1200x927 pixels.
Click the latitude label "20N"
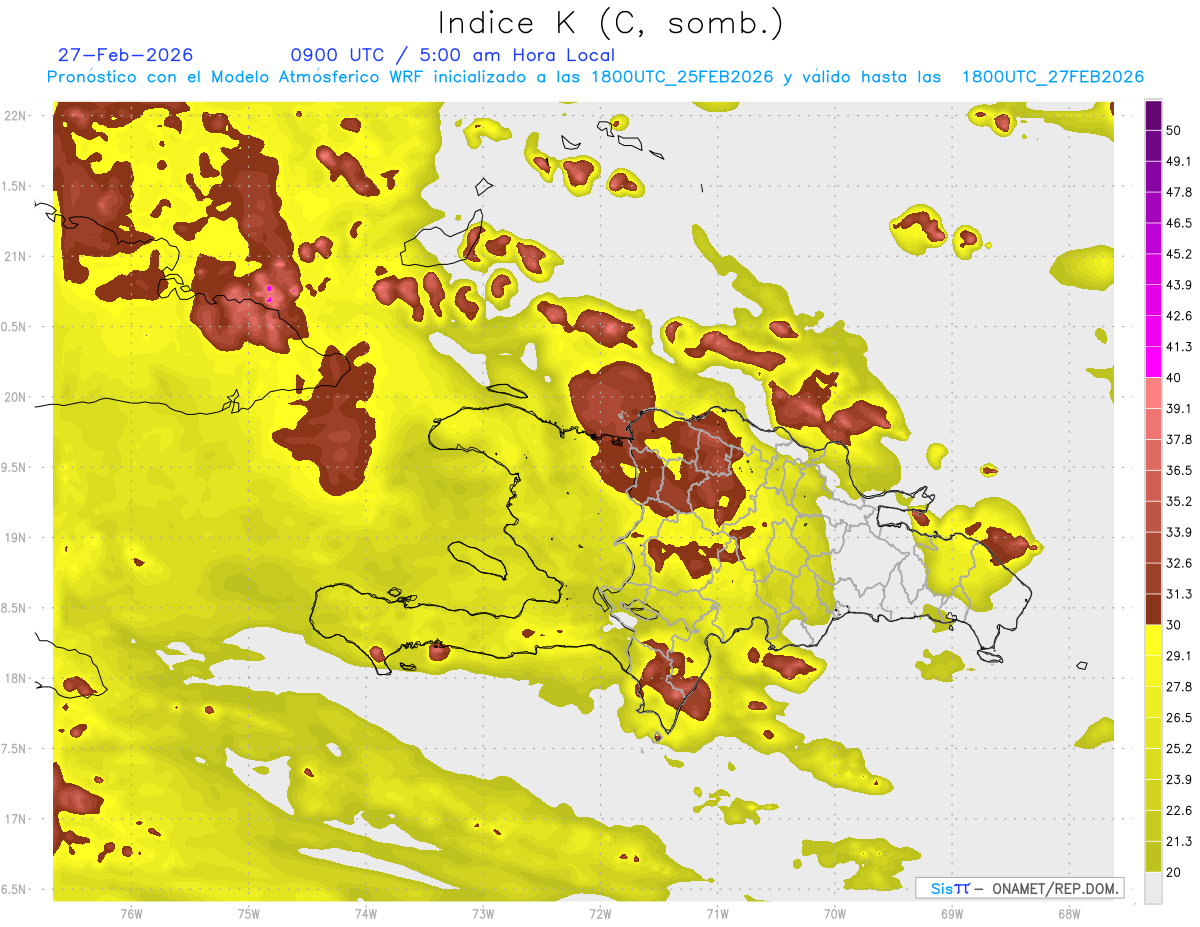14,397
